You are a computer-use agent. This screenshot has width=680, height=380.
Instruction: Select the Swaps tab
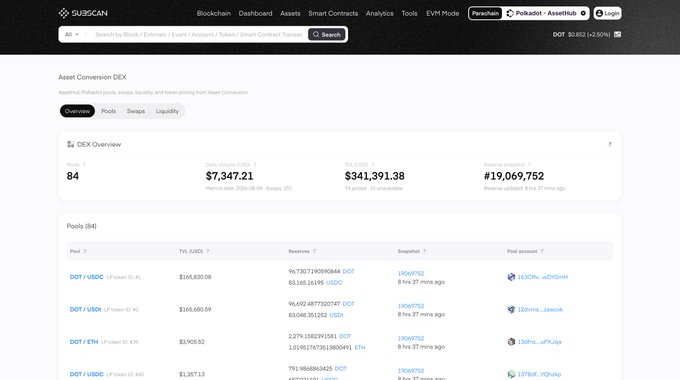pyautogui.click(x=136, y=111)
